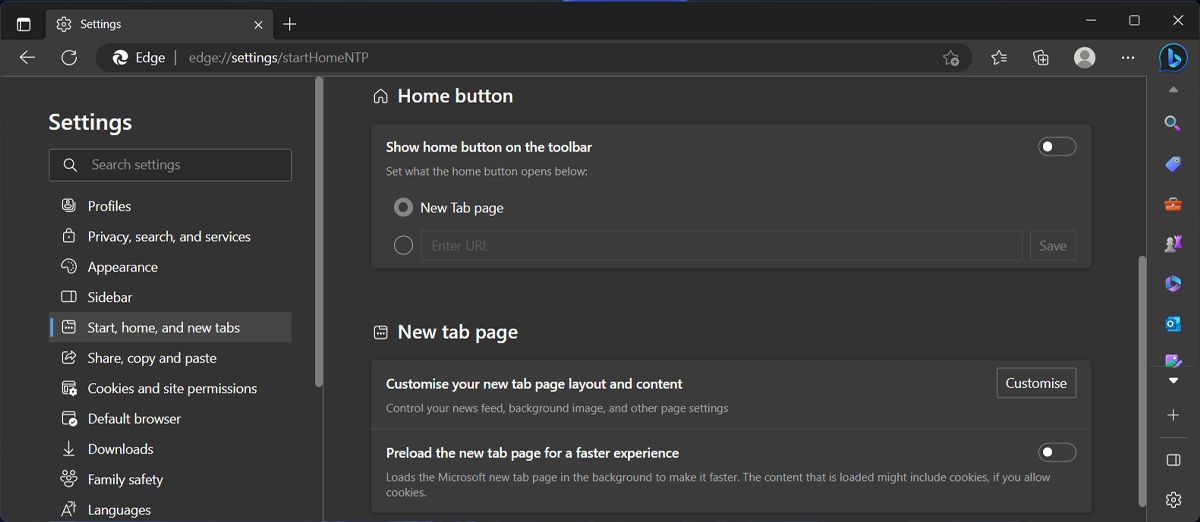Screen dimensions: 1200x522
Task: Open the Collections icon in the toolbar
Action: click(1041, 58)
